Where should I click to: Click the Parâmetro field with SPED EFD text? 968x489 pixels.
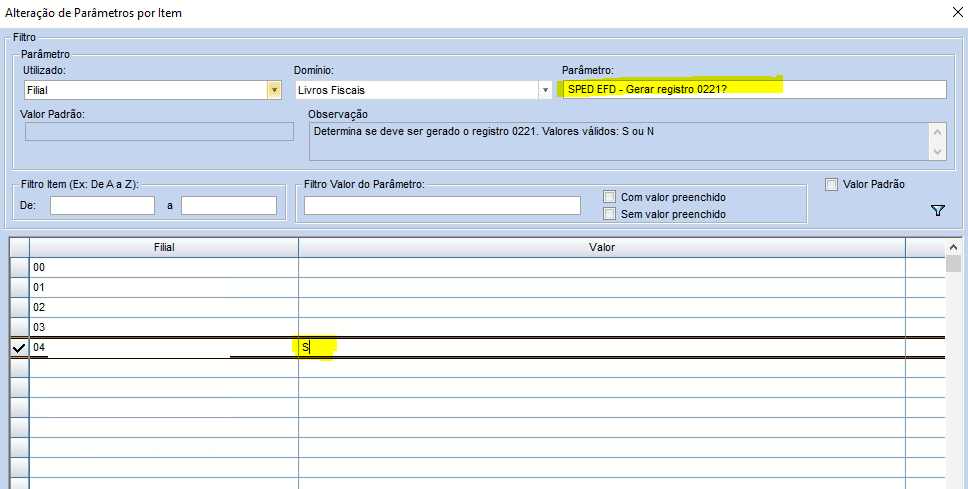click(x=753, y=90)
